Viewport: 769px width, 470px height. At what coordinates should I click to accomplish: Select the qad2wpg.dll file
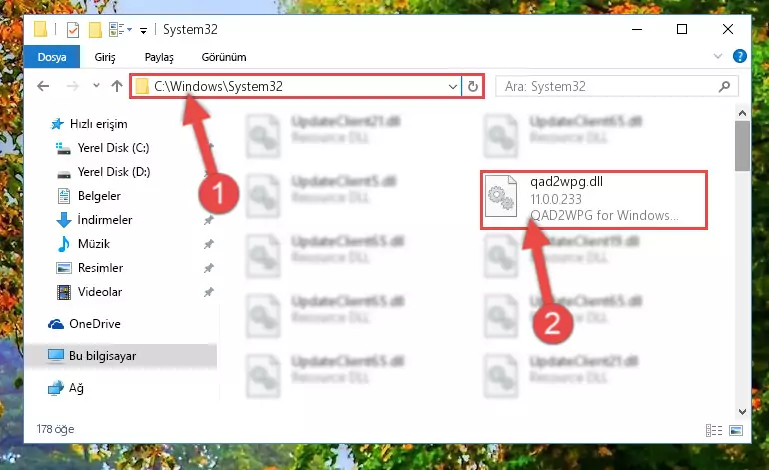593,200
